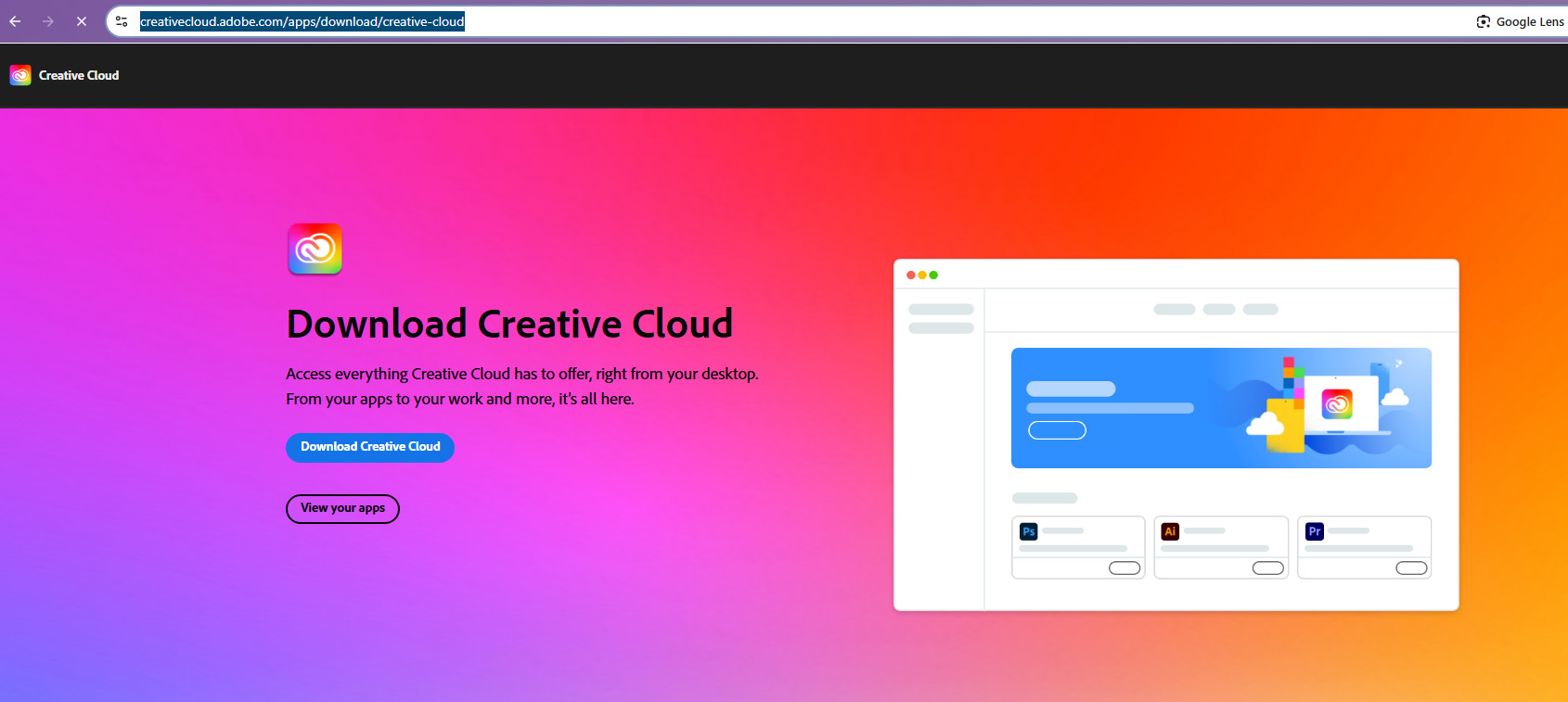Click the blue banner in app preview
Screen dimensions: 1568x702
1221,408
